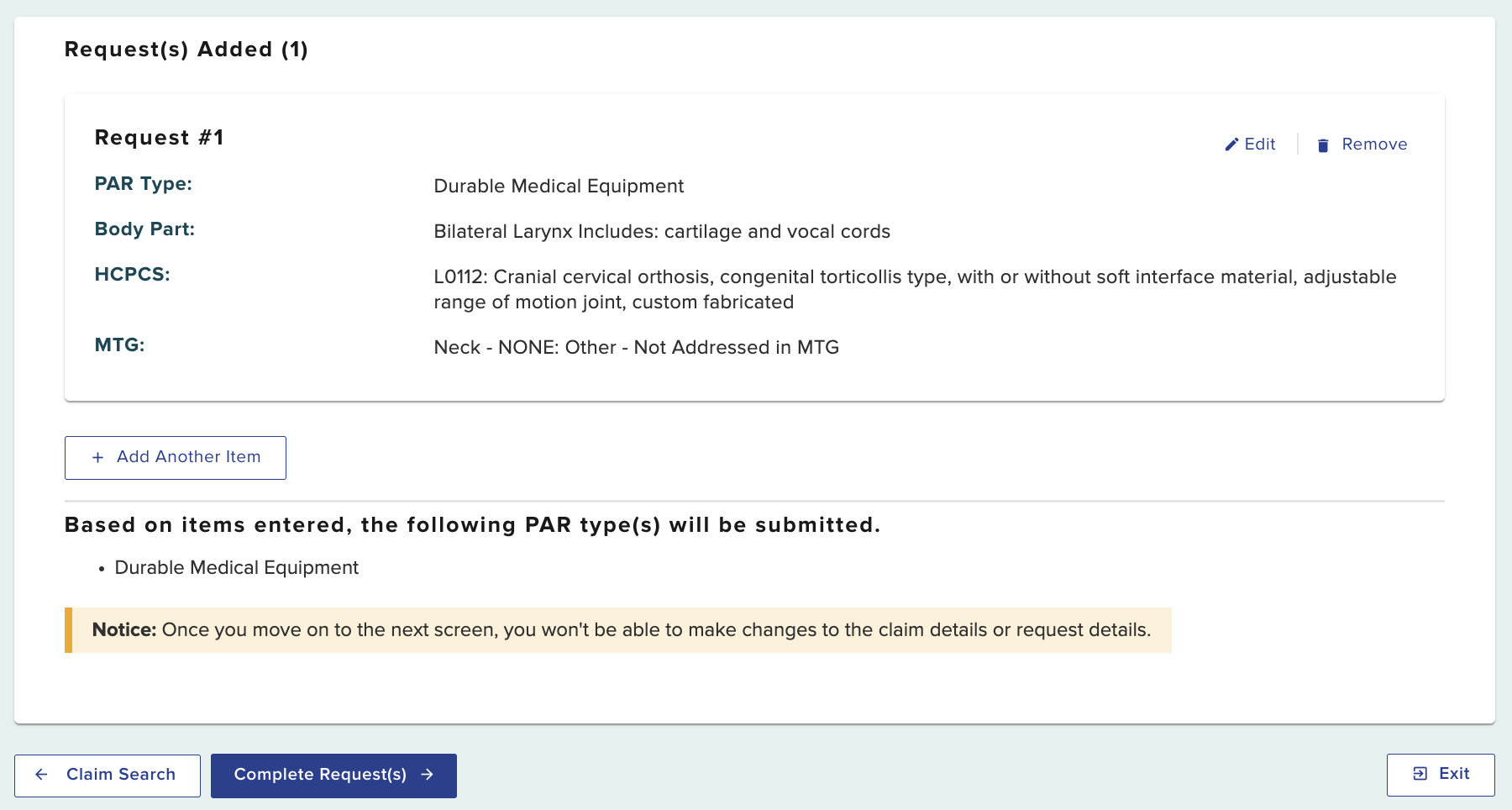Go back to Claim Search
This screenshot has width=1512, height=810.
tap(108, 775)
